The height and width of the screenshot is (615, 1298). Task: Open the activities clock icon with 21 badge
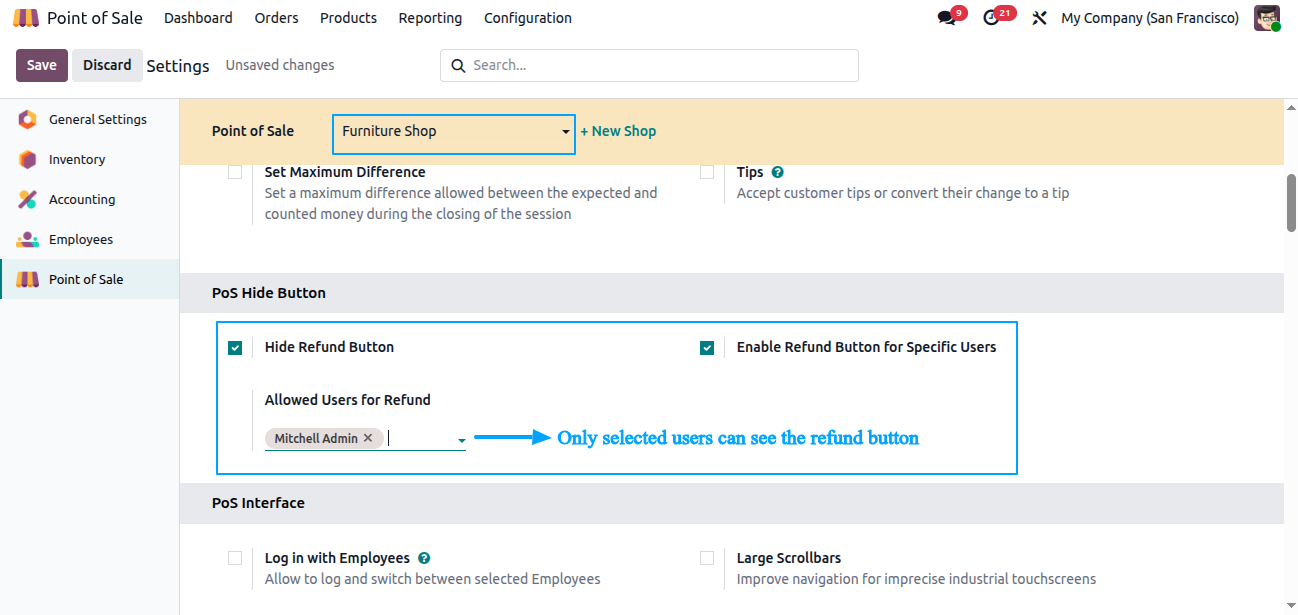[991, 18]
